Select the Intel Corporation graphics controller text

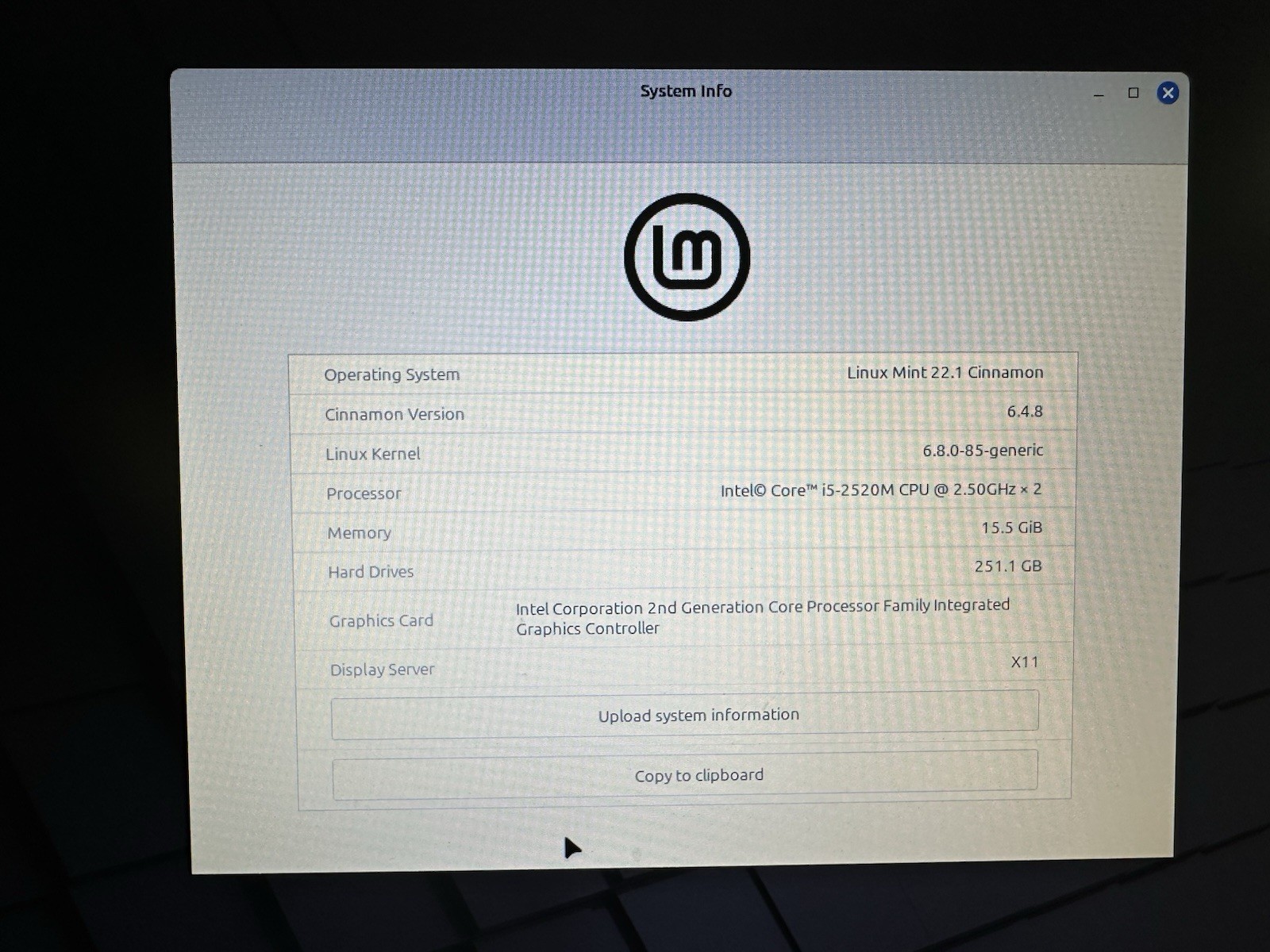point(763,617)
